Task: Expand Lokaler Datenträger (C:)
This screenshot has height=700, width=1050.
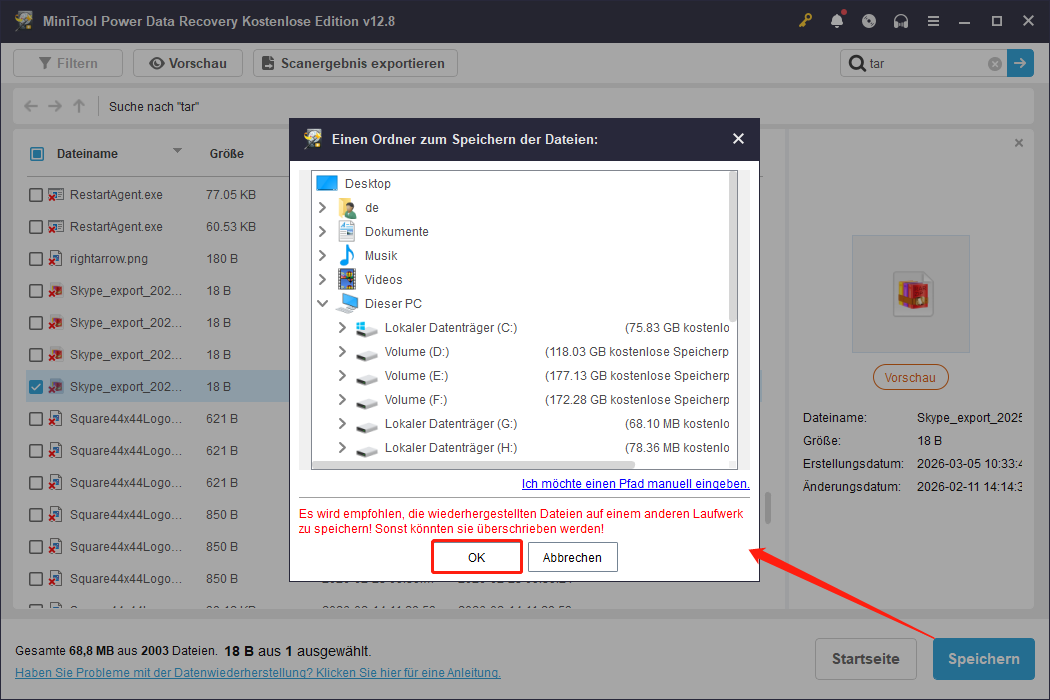Action: coord(342,328)
